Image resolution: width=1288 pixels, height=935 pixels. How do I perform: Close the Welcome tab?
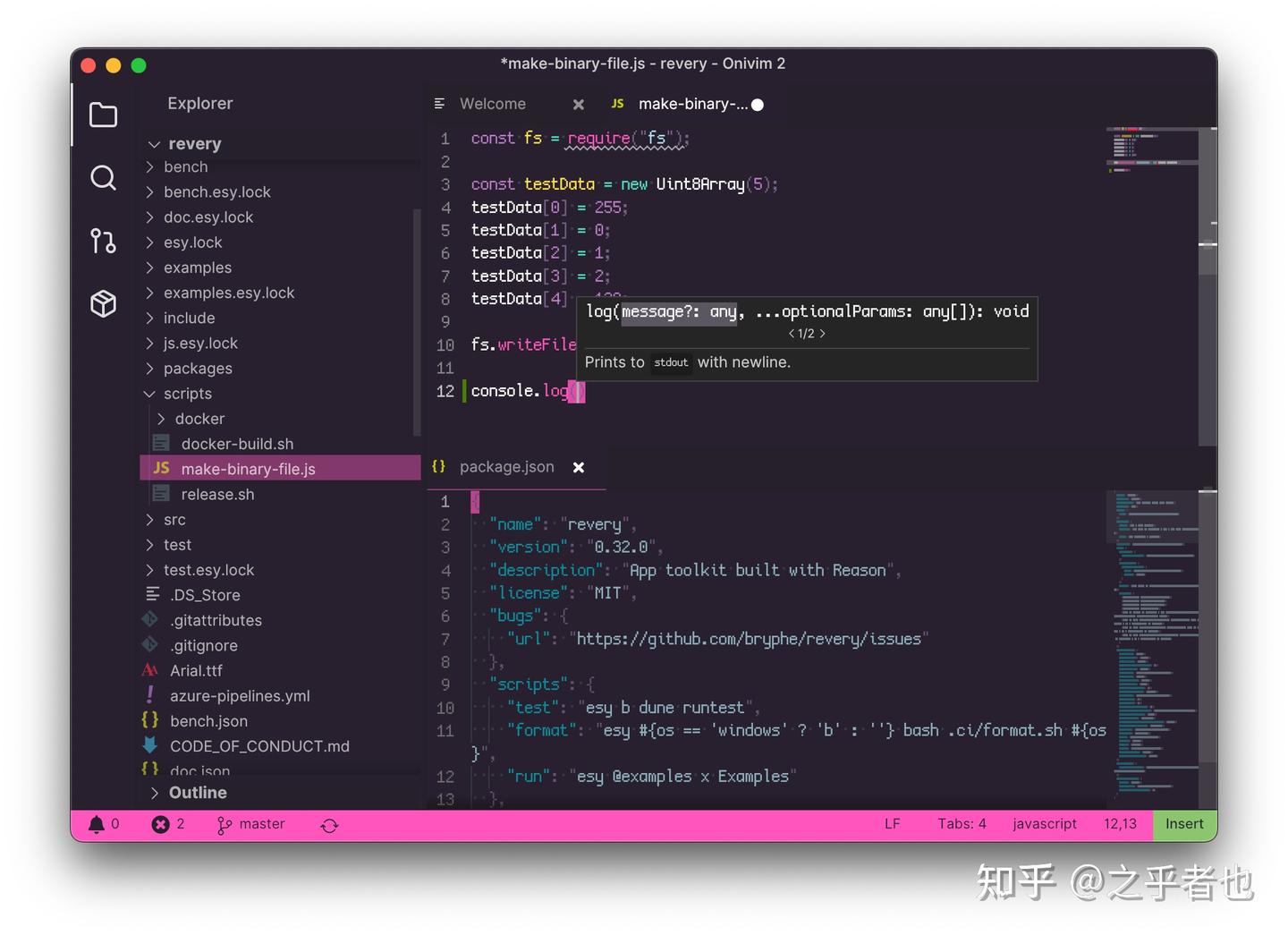click(x=579, y=105)
